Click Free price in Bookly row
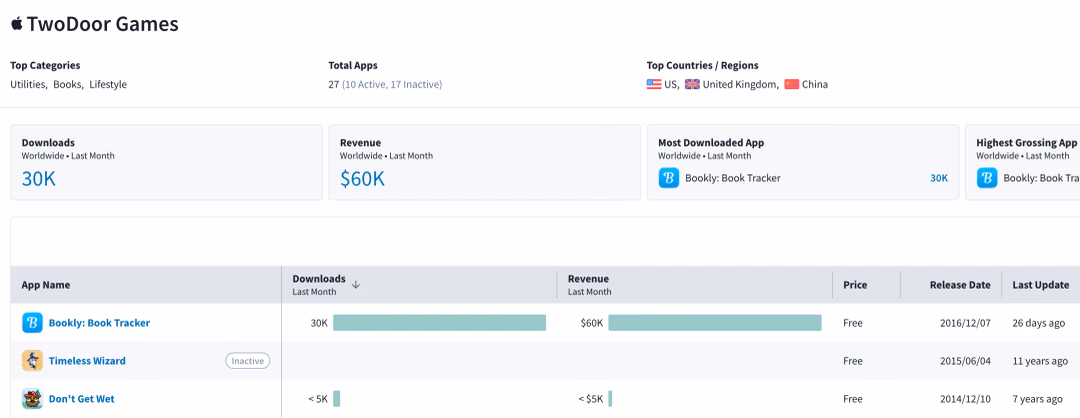 pyautogui.click(x=853, y=323)
